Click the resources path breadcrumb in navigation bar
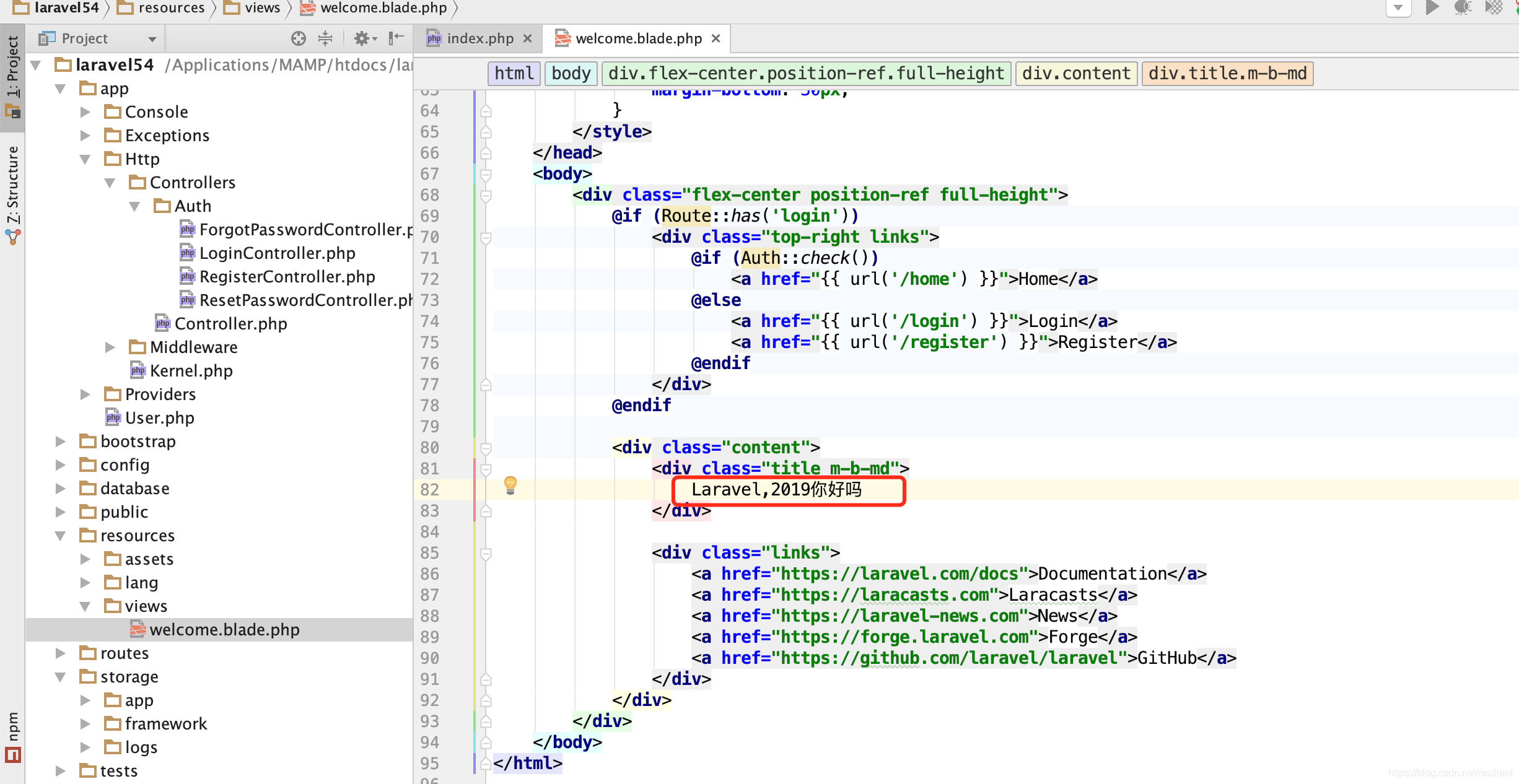The image size is (1519, 784). point(162,7)
